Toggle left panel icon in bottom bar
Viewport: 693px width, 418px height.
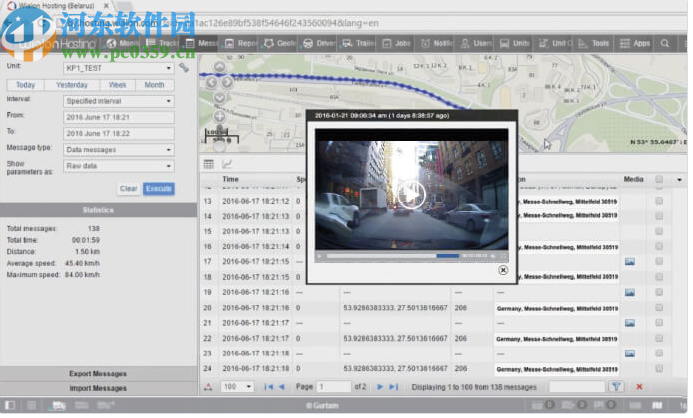(x=10, y=405)
